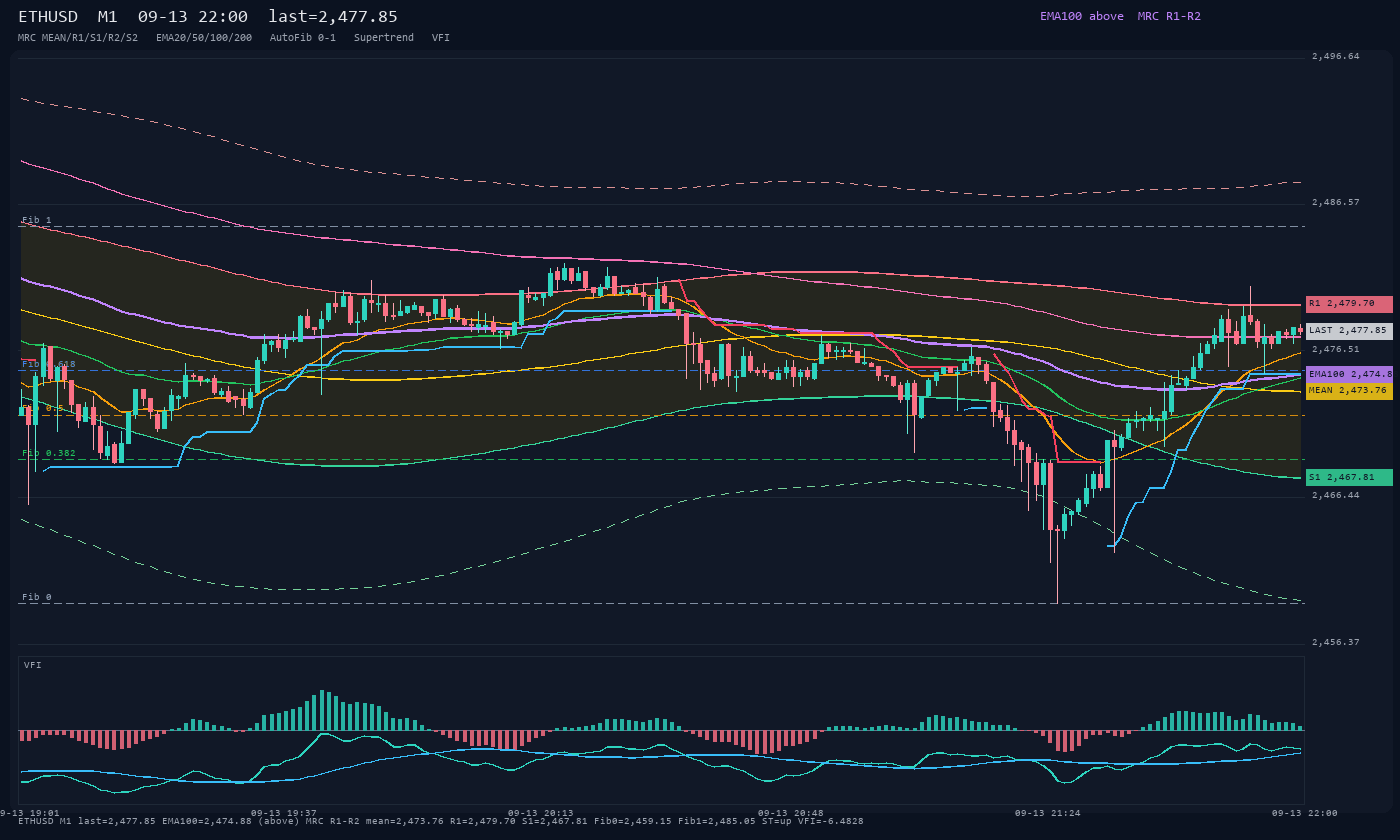Click the 09-13 19:37 time axis label
This screenshot has width=1400, height=840.
coord(284,813)
